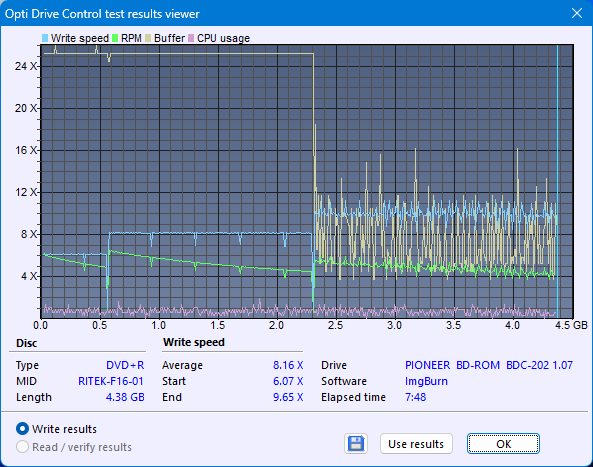Click the CPU usage purple legend swatch
This screenshot has height=467, width=593.
pos(191,38)
